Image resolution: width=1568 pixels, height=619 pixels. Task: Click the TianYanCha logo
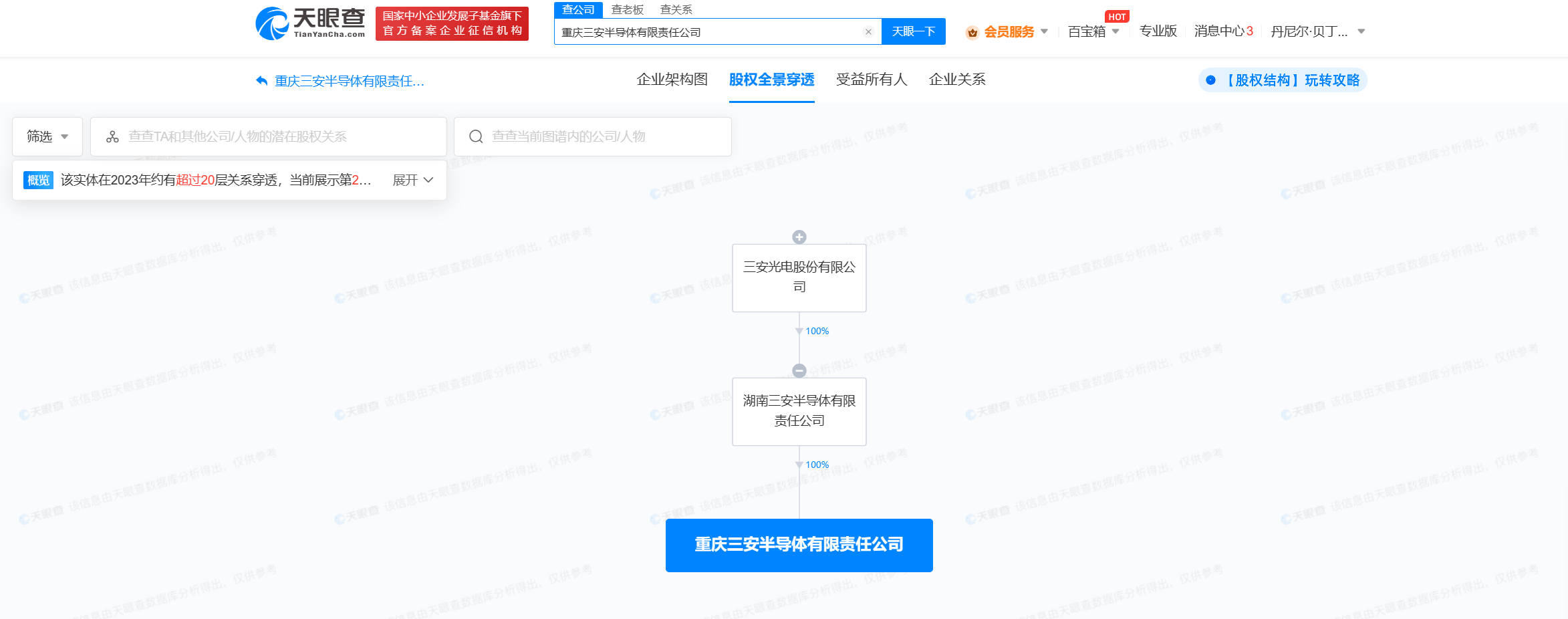pyautogui.click(x=310, y=24)
